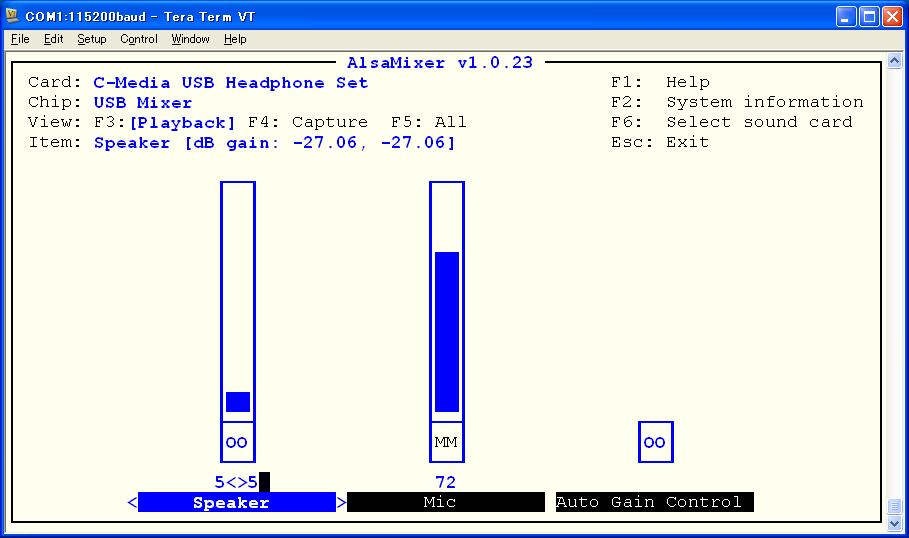Viewport: 909px width, 538px height.
Task: Open the Edit menu
Action: point(53,39)
